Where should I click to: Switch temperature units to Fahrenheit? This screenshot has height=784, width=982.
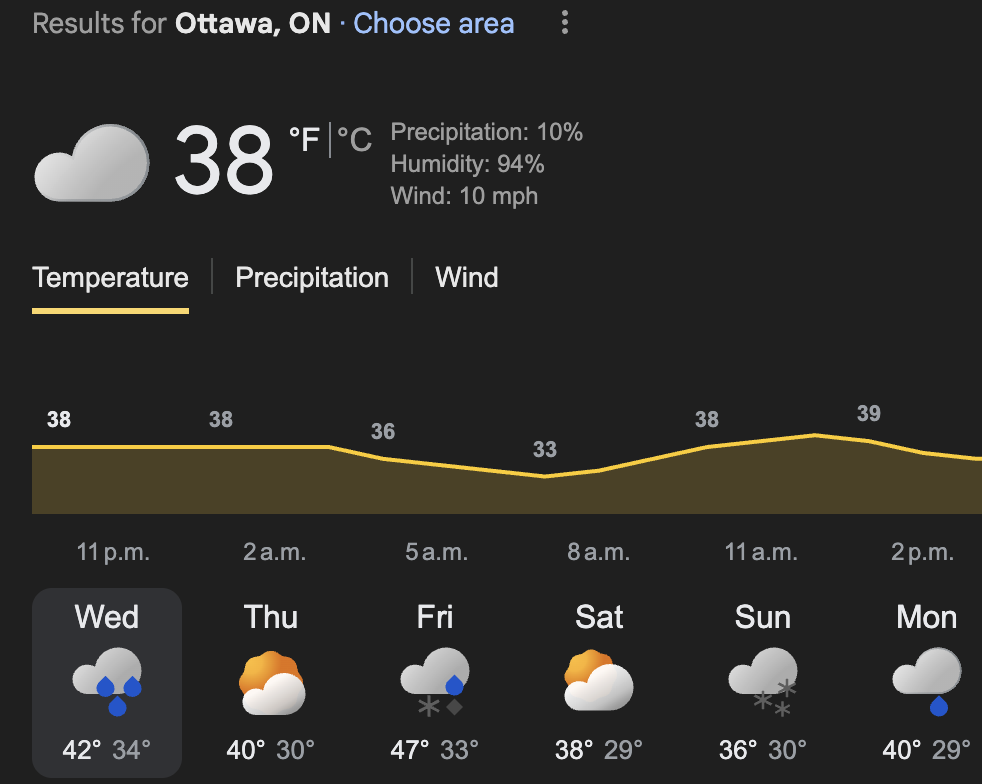coord(304,140)
